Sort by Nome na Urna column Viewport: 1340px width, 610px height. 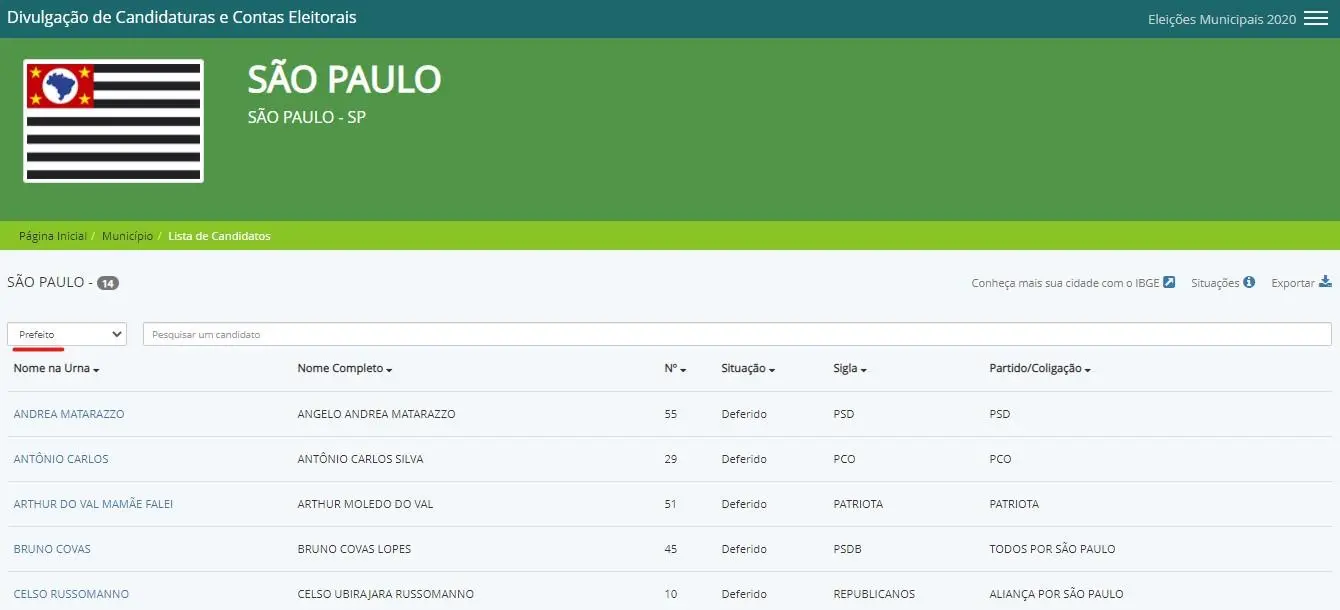56,369
